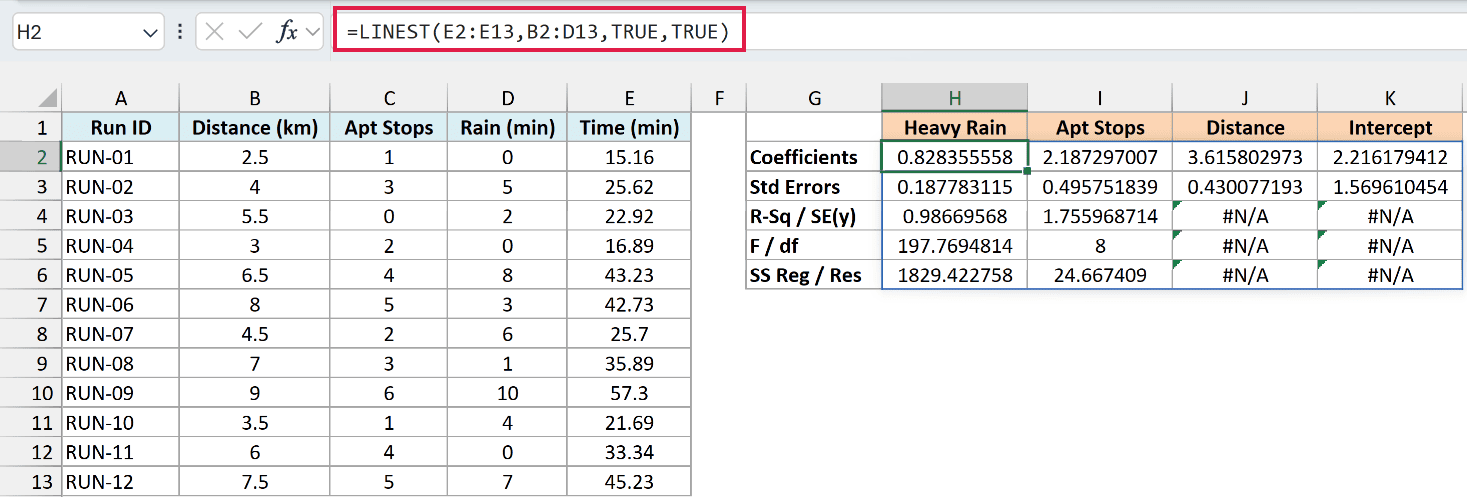Select cell with std error 1.569610454
Image resolution: width=1467 pixels, height=497 pixels.
(x=1390, y=186)
